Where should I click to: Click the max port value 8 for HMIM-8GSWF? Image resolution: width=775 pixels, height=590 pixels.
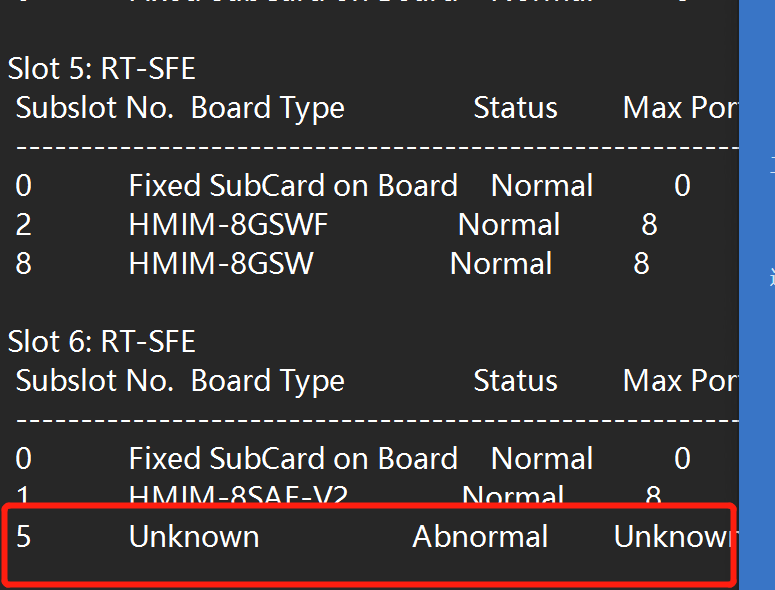tap(649, 225)
